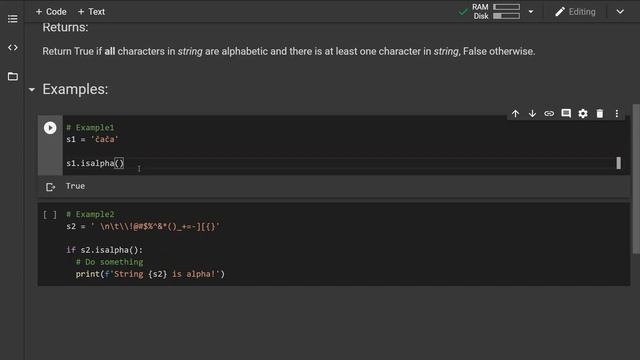This screenshot has width=640, height=360.
Task: Open the runtime connection dropdown arrow
Action: pos(531,12)
